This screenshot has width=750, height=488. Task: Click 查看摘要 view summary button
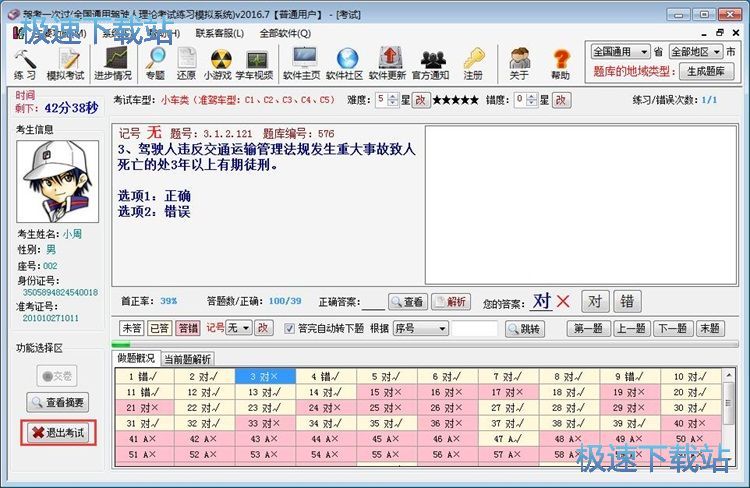(57, 402)
